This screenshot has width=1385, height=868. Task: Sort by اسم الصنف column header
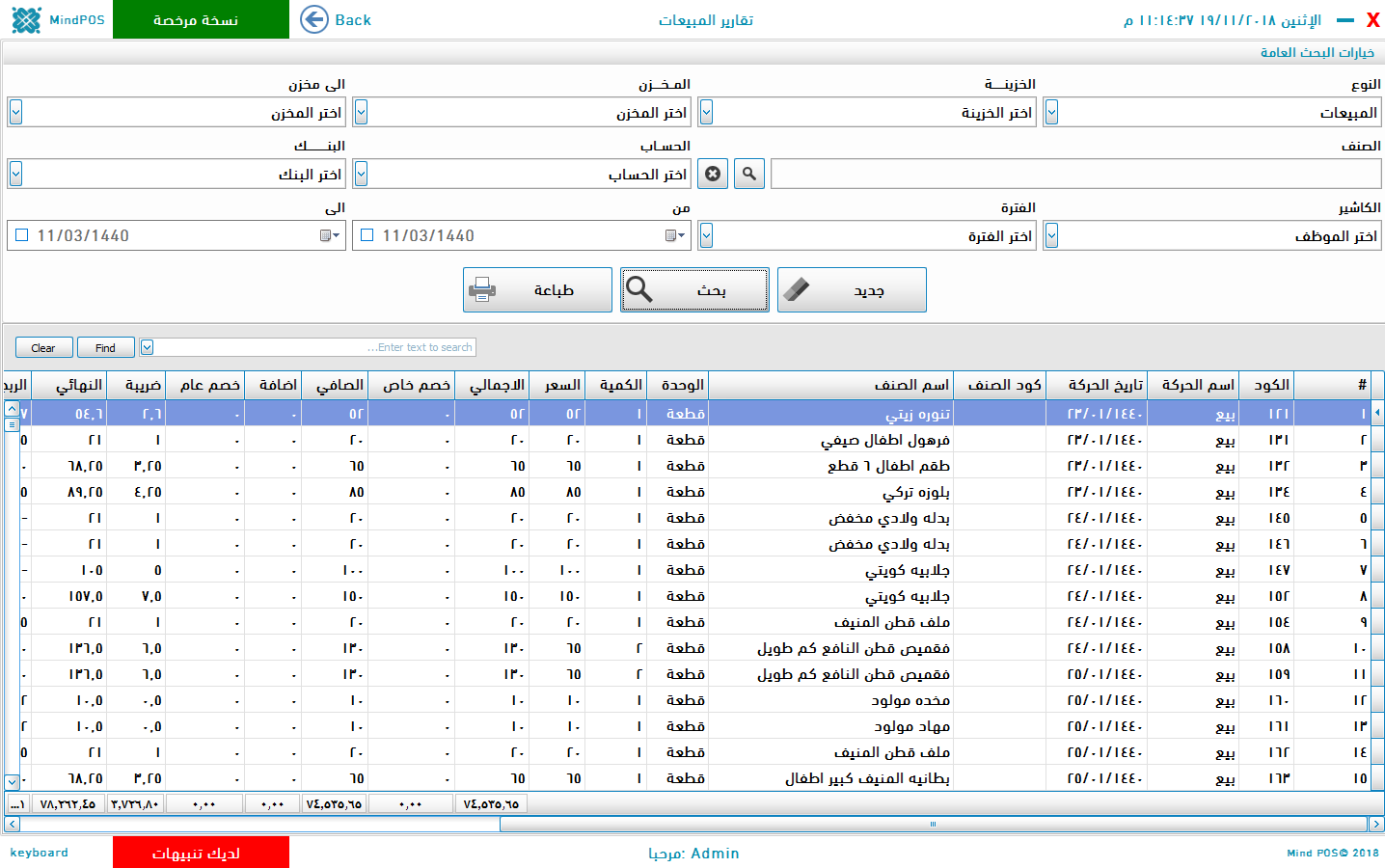click(910, 385)
